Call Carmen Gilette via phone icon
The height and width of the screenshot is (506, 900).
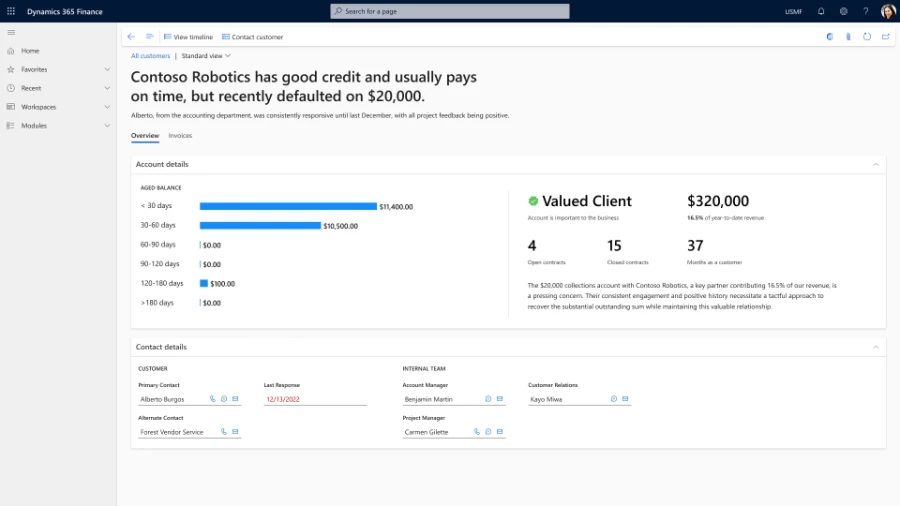coord(477,432)
